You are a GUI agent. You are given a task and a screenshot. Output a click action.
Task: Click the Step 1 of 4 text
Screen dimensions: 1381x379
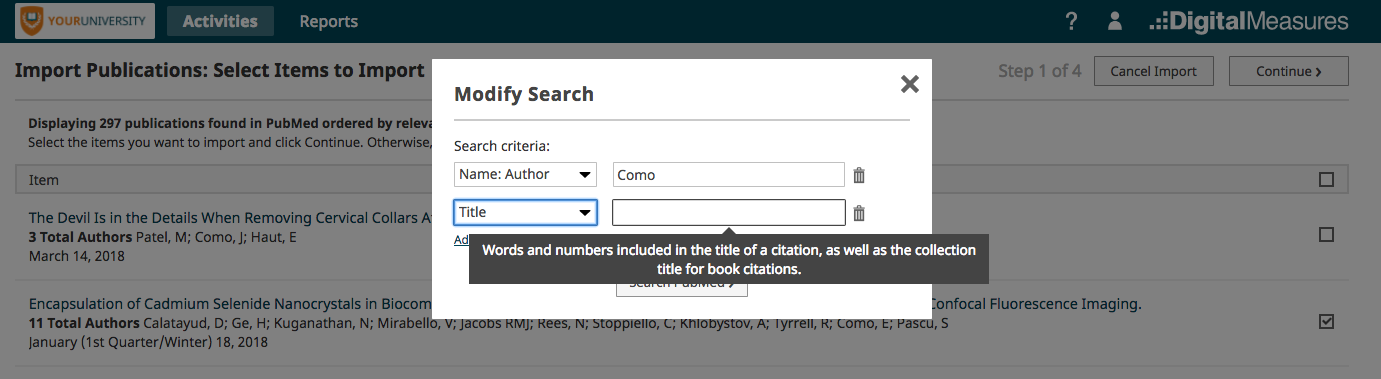1039,71
